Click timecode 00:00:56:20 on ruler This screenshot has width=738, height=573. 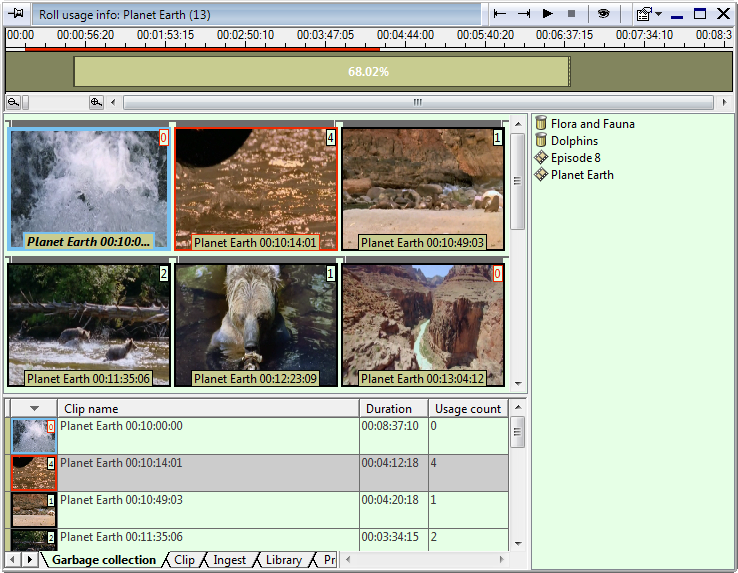point(85,35)
